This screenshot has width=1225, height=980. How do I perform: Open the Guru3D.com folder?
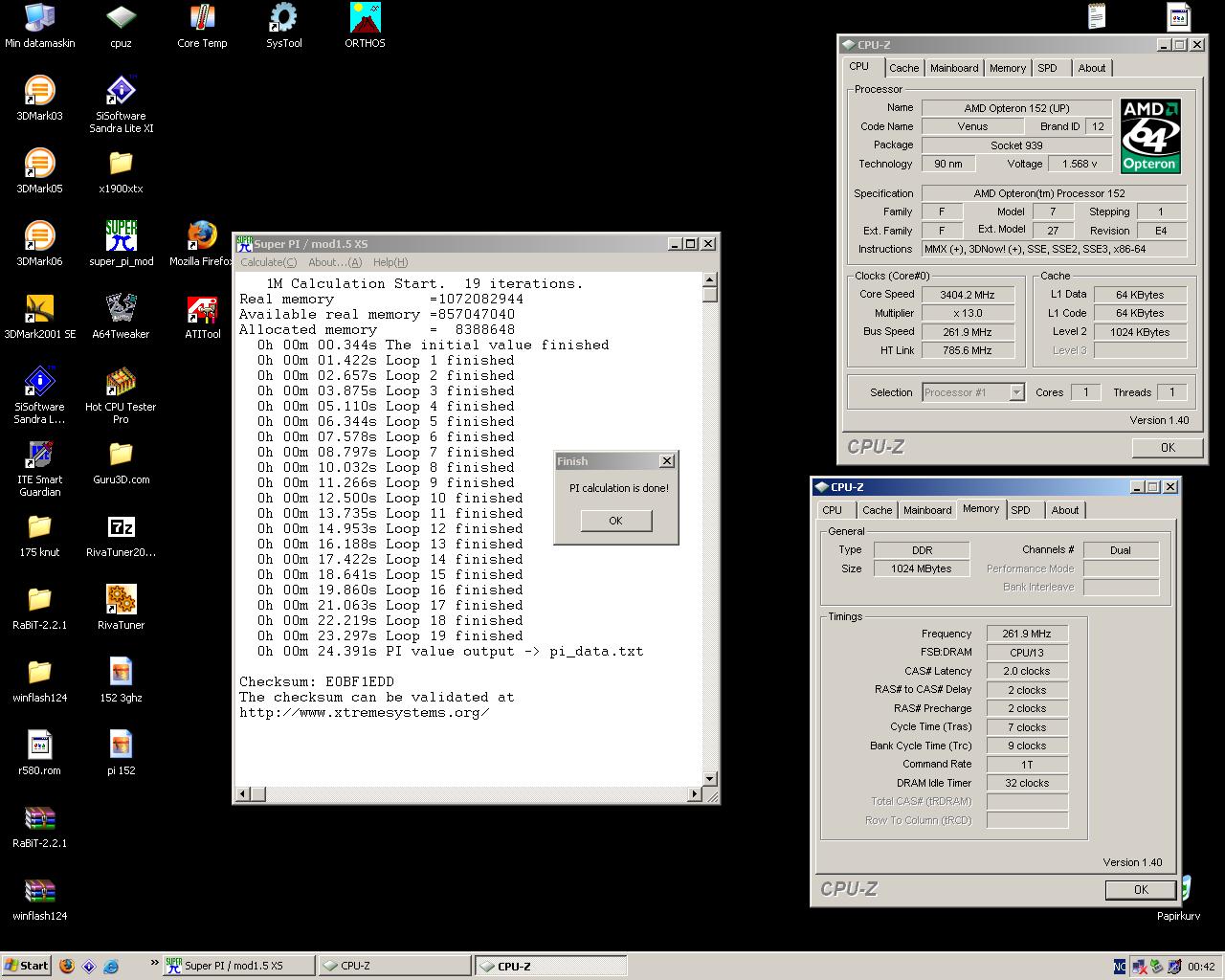tap(121, 461)
